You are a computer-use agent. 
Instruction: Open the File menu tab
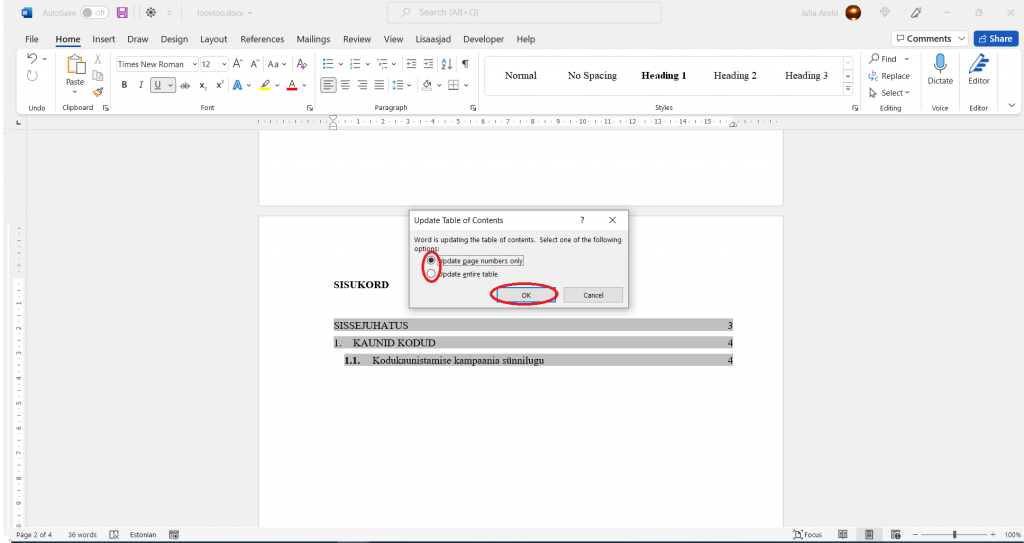coord(32,39)
